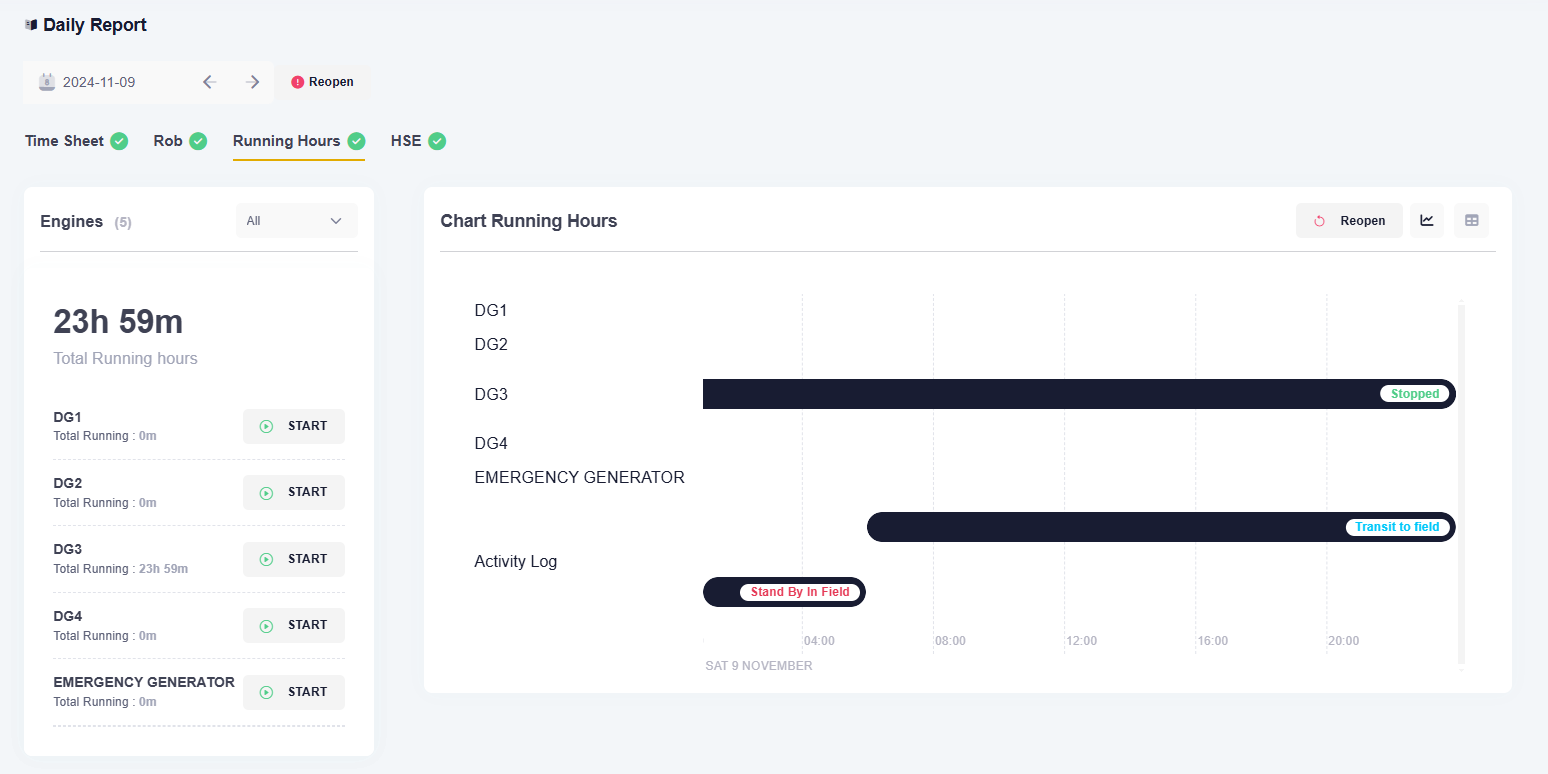
Task: Start the EMERGENCY GENERATOR engine
Action: [294, 692]
